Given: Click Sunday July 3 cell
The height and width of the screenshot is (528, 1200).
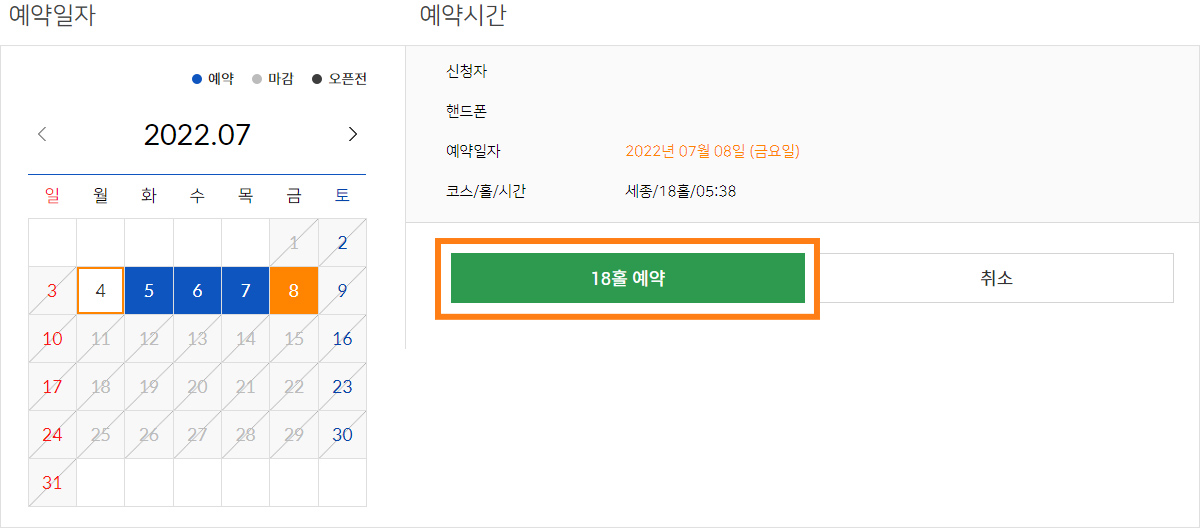Looking at the screenshot, I should [52, 291].
